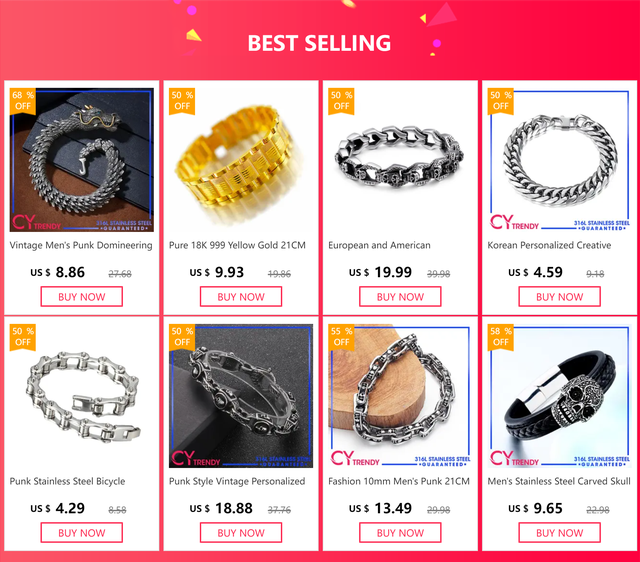The height and width of the screenshot is (562, 640).
Task: Open the yellow gold bracelet product image
Action: point(241,160)
